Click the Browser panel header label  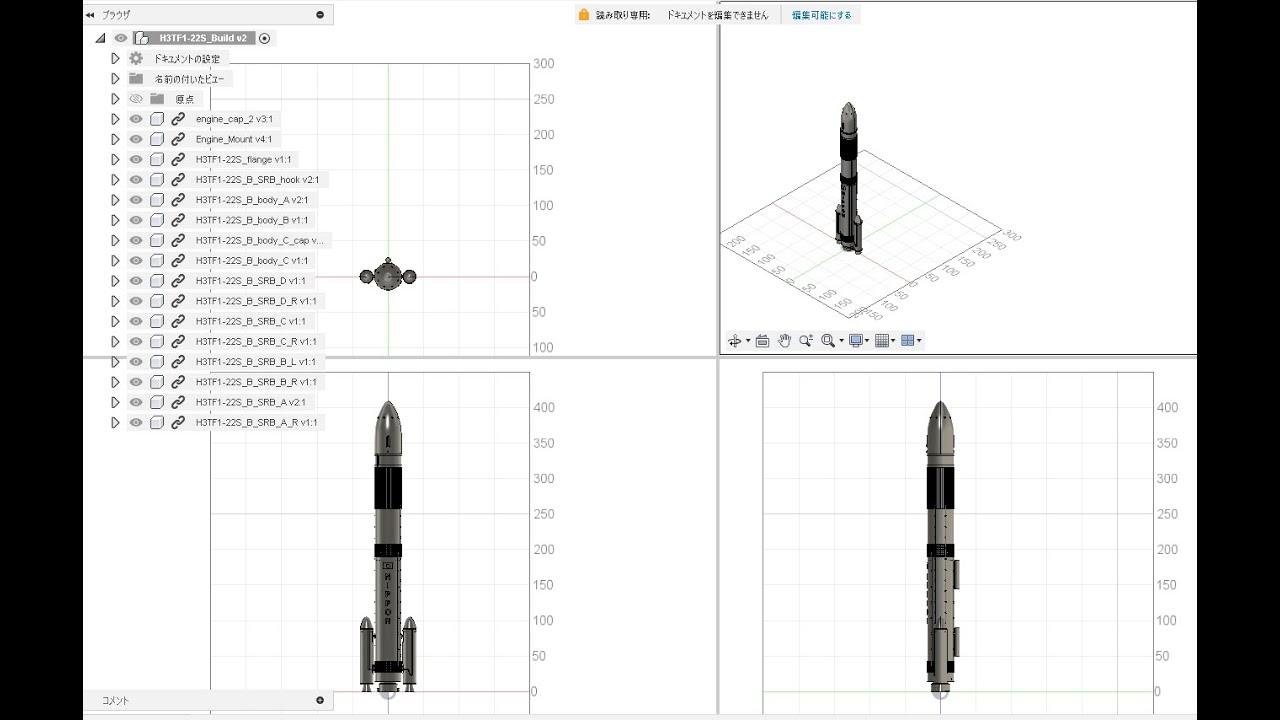click(116, 15)
